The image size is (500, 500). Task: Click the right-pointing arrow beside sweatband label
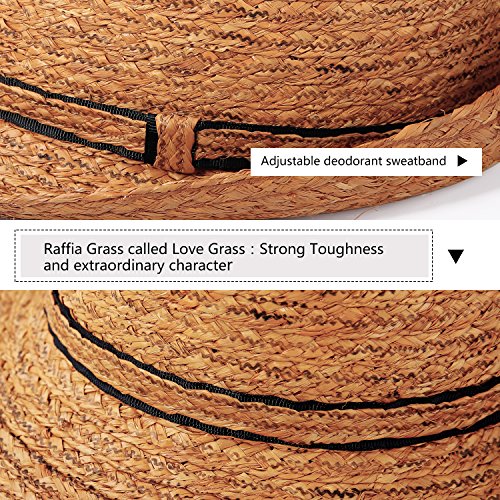(462, 161)
